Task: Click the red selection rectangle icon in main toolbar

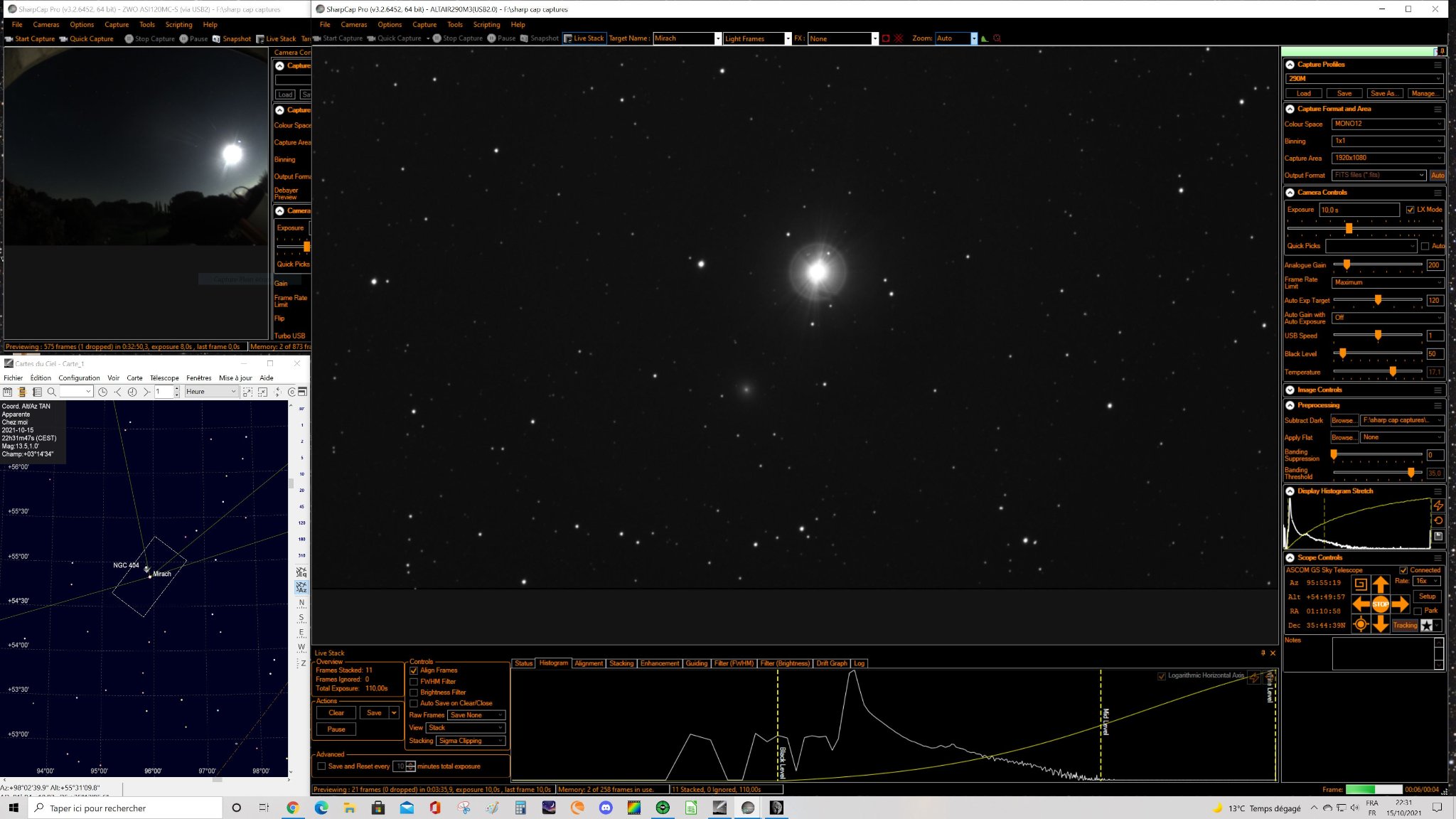Action: (886, 38)
